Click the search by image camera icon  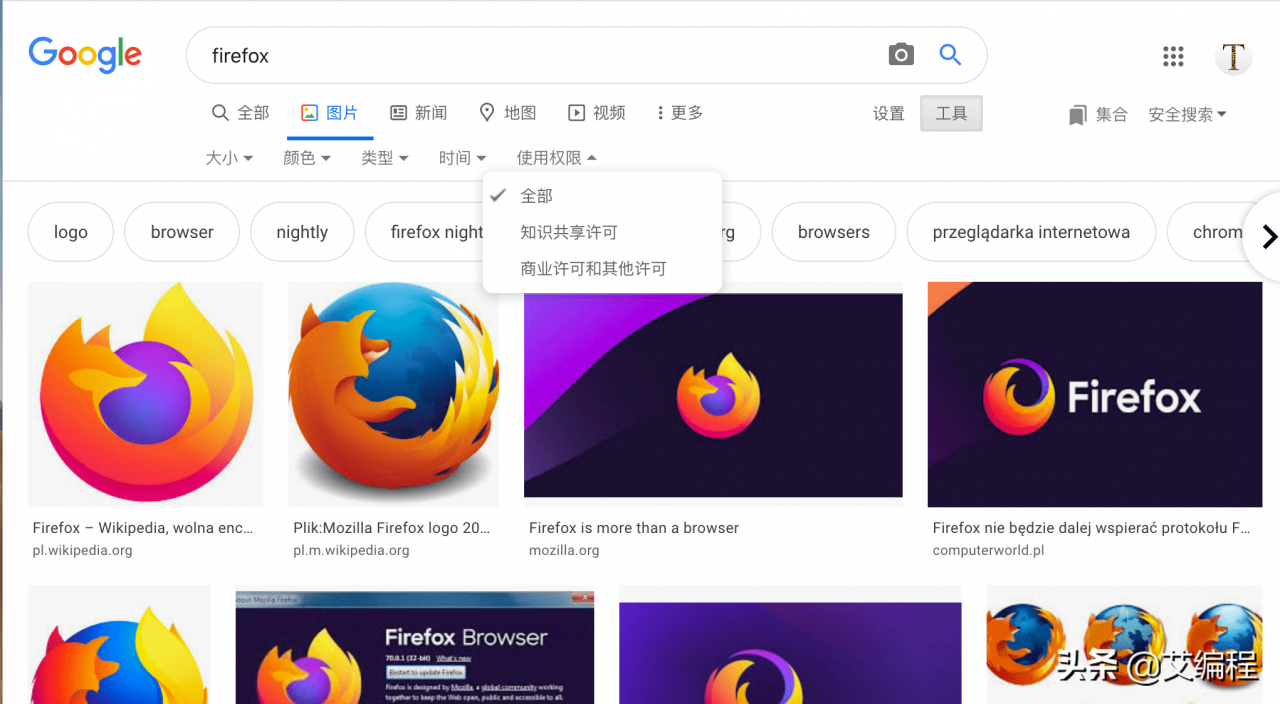pyautogui.click(x=901, y=55)
